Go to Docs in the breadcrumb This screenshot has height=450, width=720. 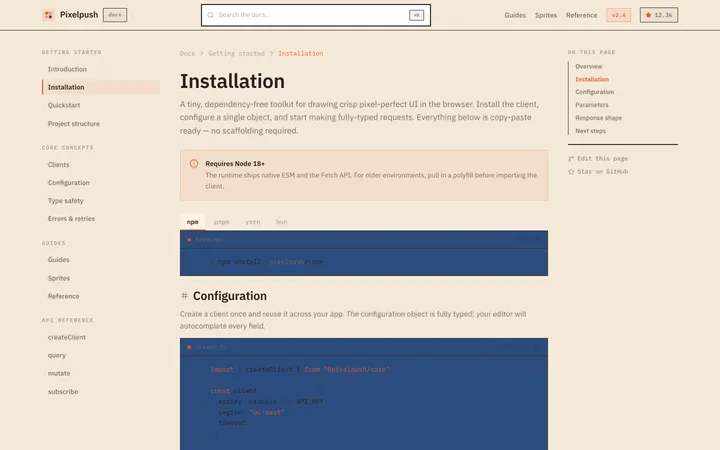point(187,54)
